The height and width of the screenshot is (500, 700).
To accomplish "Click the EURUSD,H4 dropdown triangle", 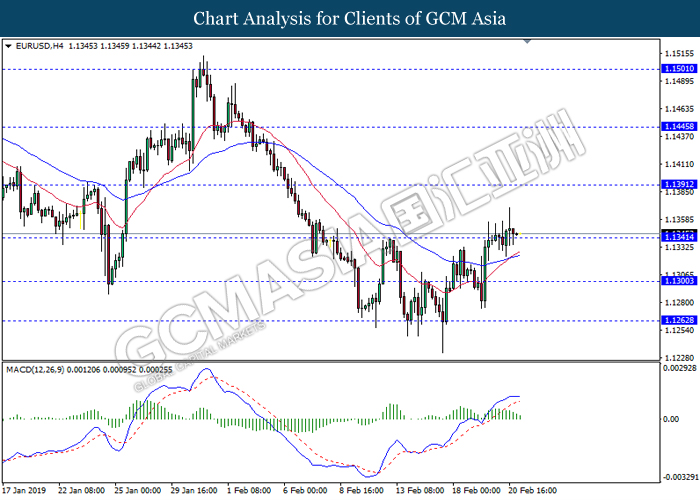I will click(x=8, y=46).
